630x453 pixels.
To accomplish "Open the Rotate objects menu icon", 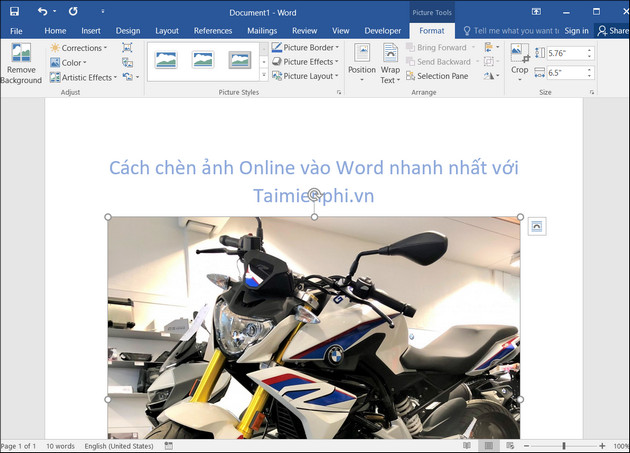I will tap(492, 76).
